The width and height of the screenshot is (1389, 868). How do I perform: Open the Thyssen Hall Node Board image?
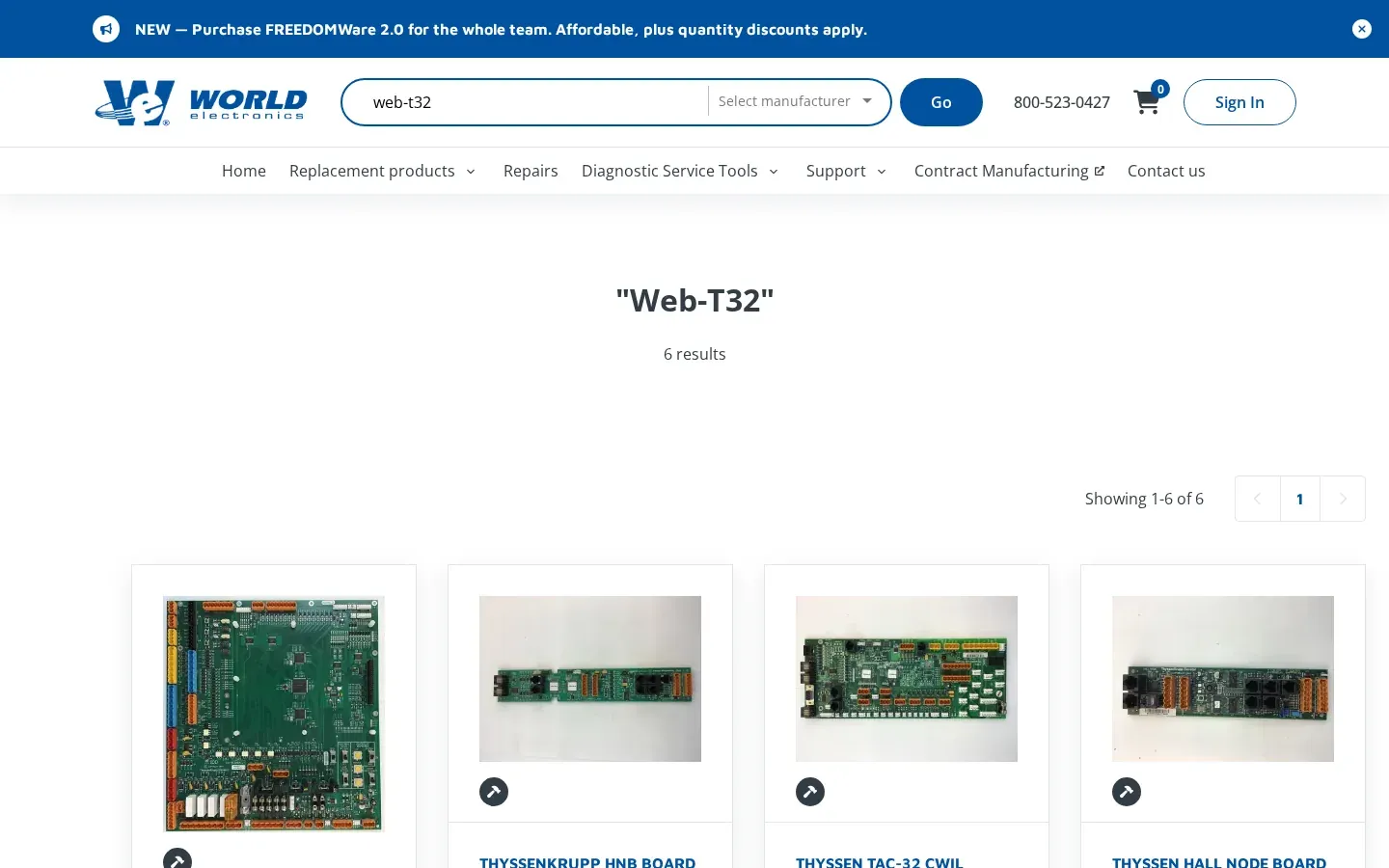(x=1223, y=679)
